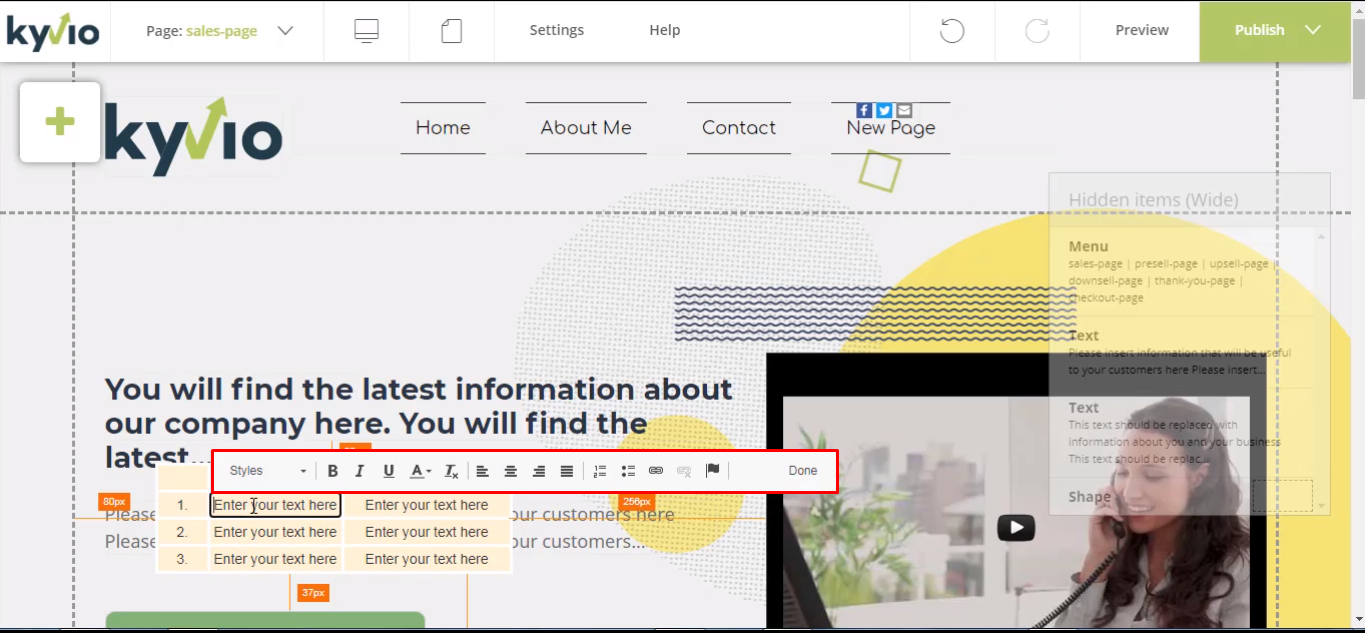Undo the last action
The image size is (1365, 633).
(952, 31)
